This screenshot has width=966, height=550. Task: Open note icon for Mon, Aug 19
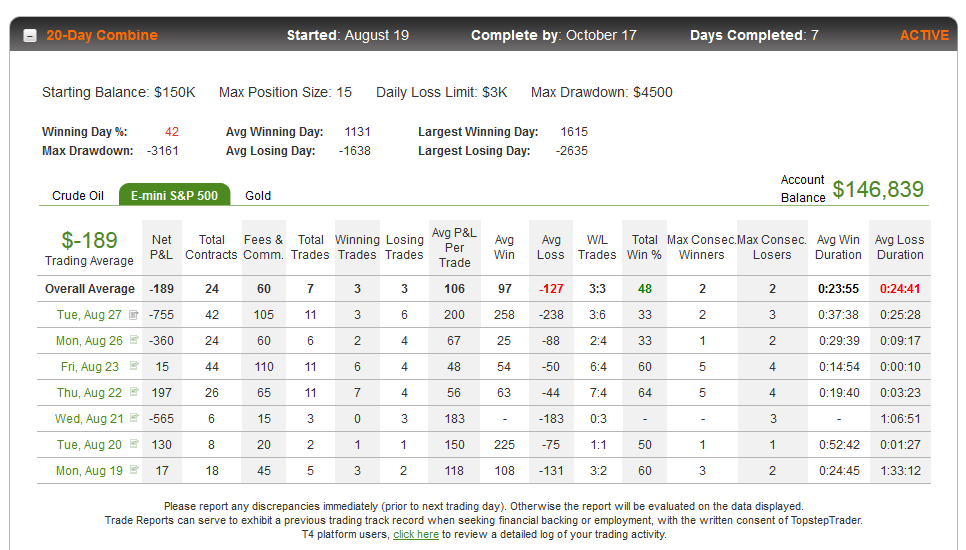tap(134, 470)
